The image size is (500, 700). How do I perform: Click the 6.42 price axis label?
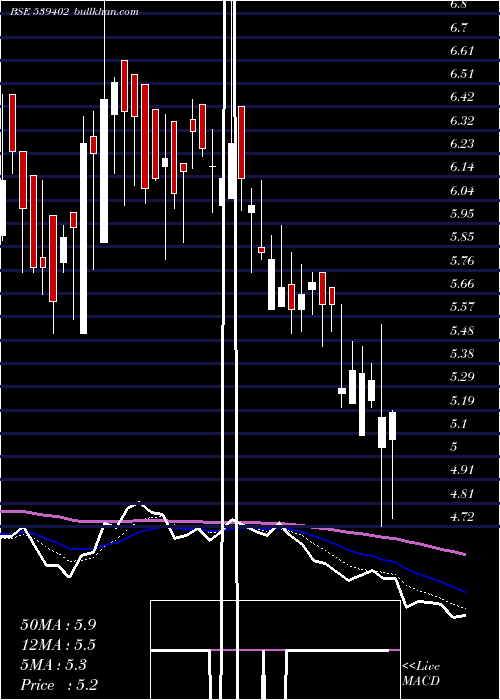pyautogui.click(x=462, y=97)
